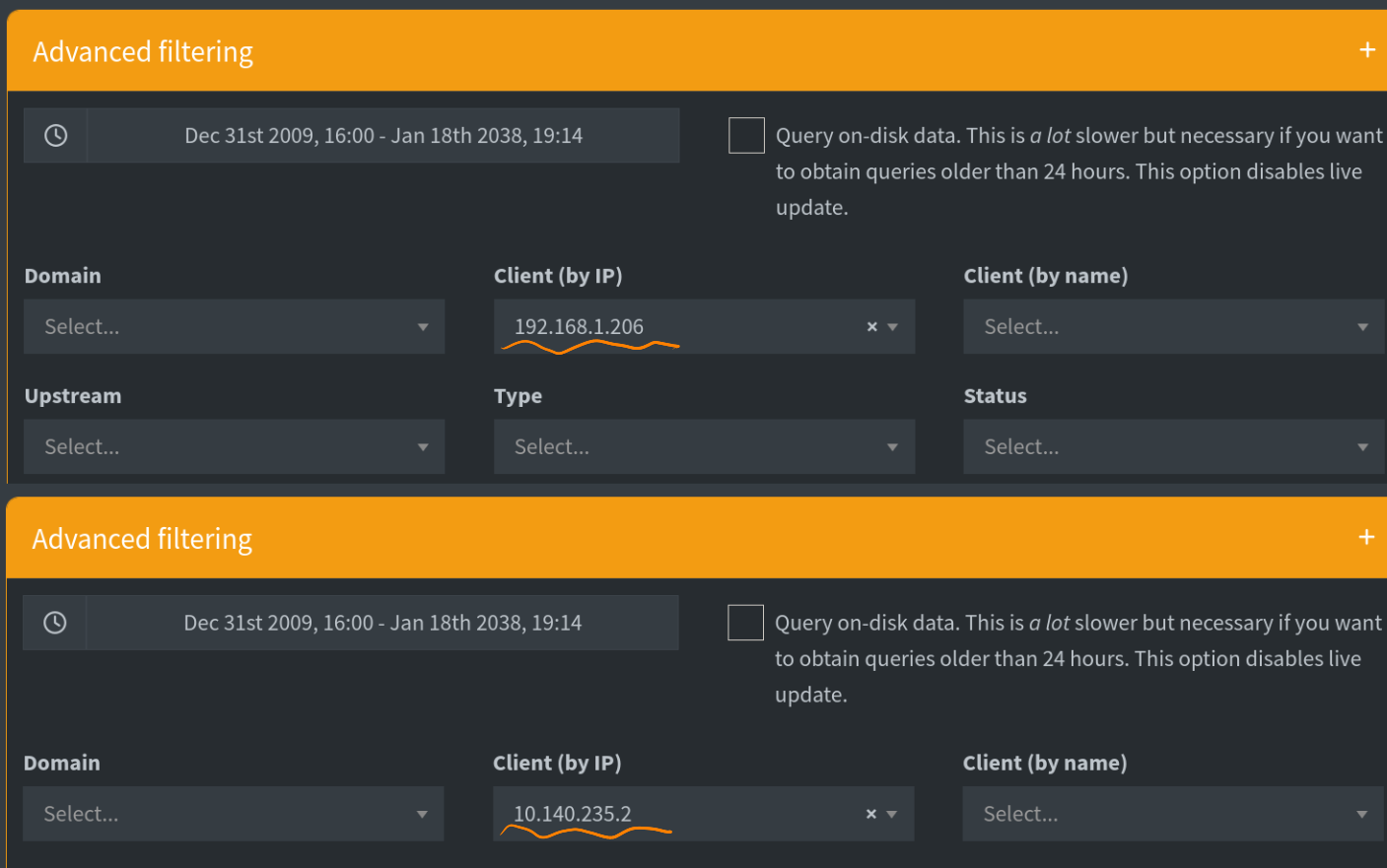1387x868 pixels.
Task: Click the dropdown arrow on the Status field
Action: (x=1362, y=446)
